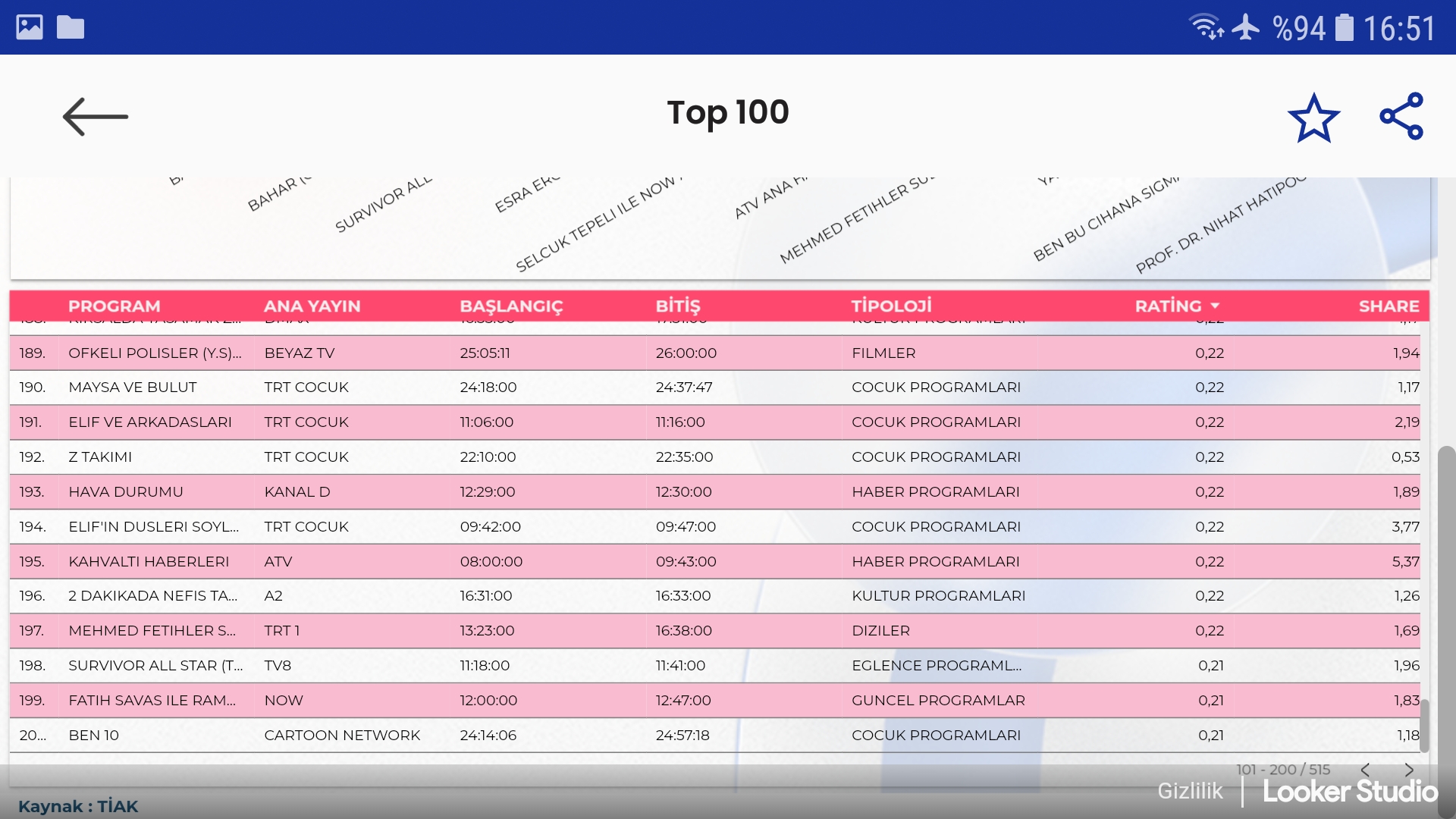This screenshot has height=819, width=1456.
Task: Sort table by PROGRAM column header
Action: click(115, 306)
